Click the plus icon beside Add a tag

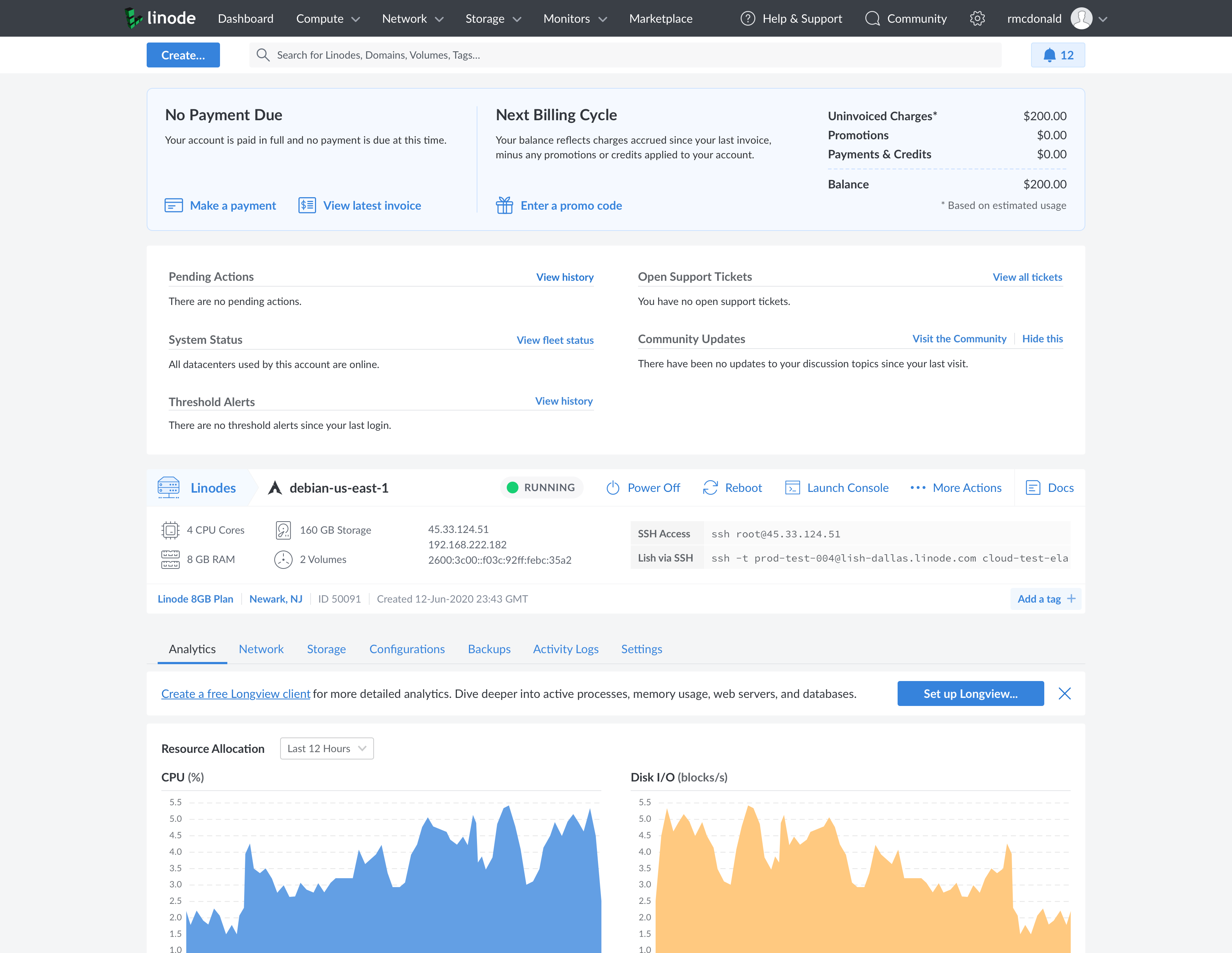pyautogui.click(x=1071, y=599)
